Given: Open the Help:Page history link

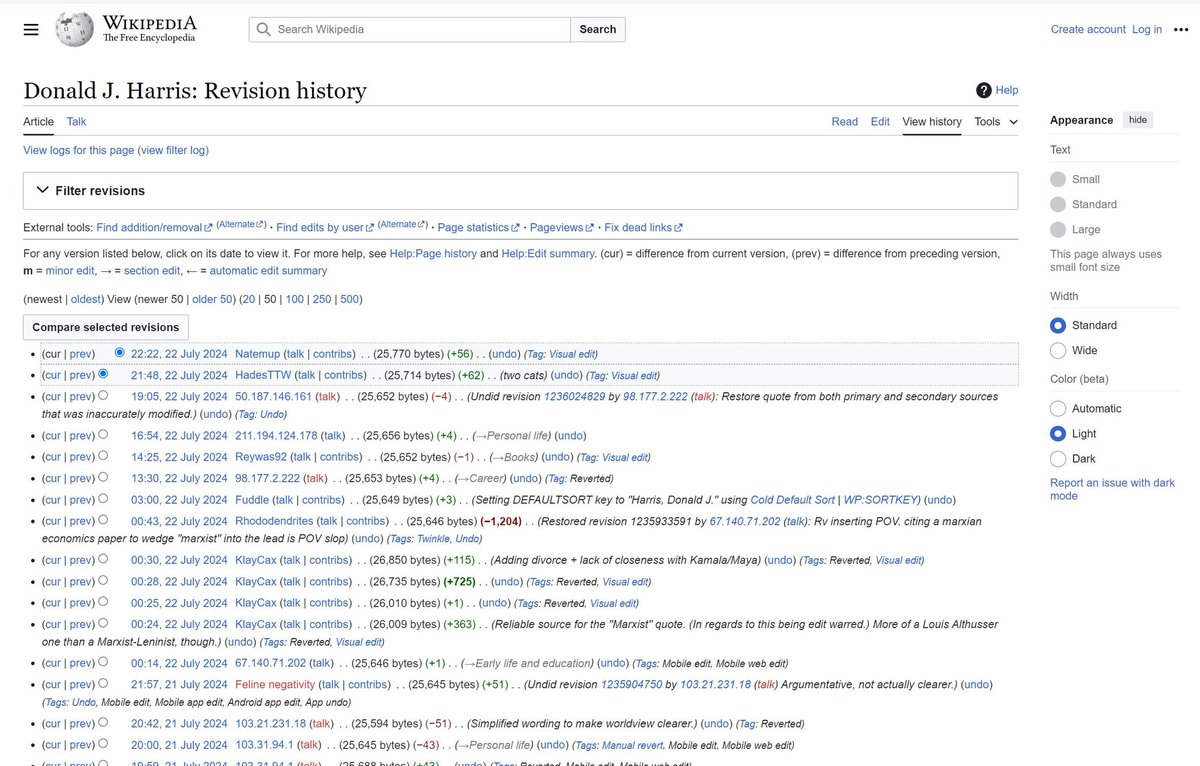Looking at the screenshot, I should click(x=433, y=253).
